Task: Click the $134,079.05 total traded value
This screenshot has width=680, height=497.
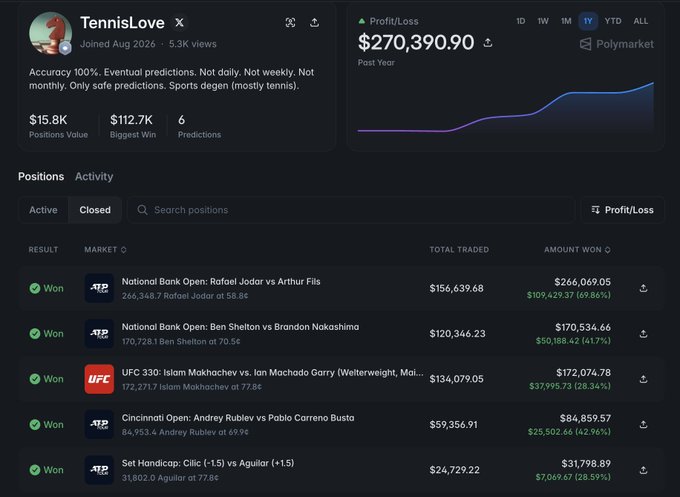Action: [456, 379]
